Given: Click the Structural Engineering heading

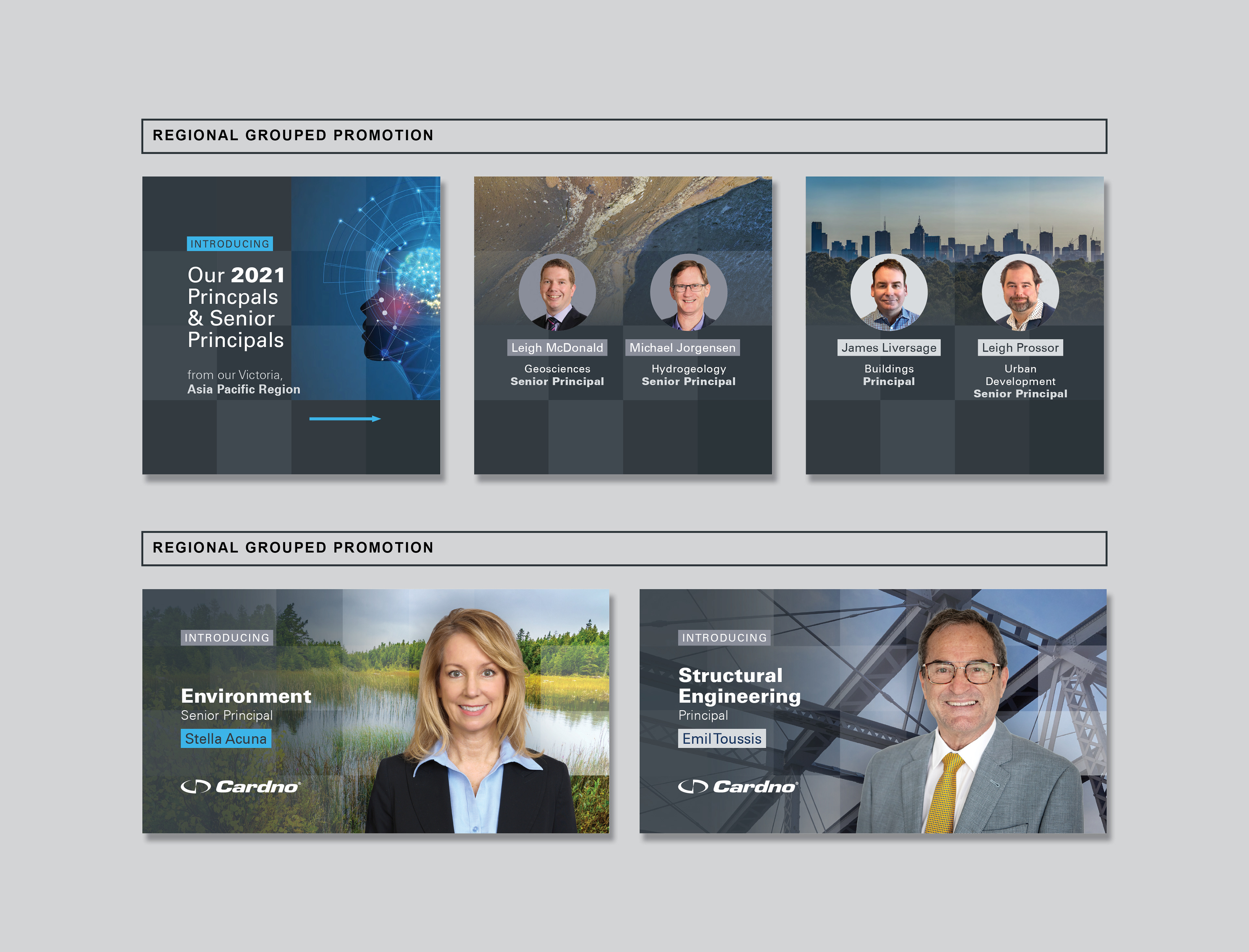Looking at the screenshot, I should tap(739, 685).
